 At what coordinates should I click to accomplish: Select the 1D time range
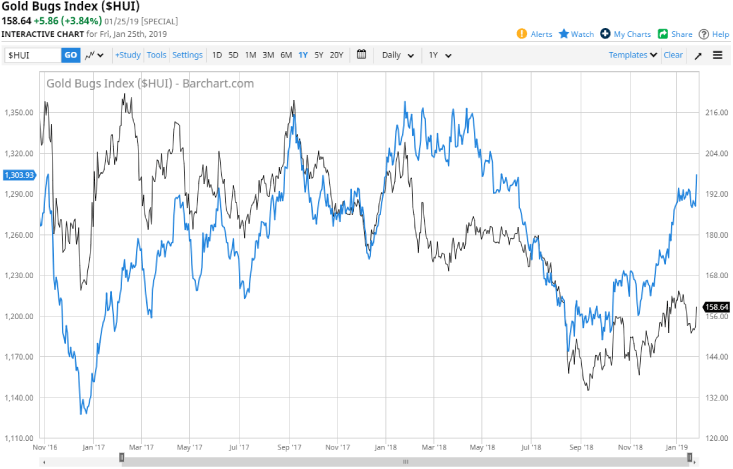point(217,55)
